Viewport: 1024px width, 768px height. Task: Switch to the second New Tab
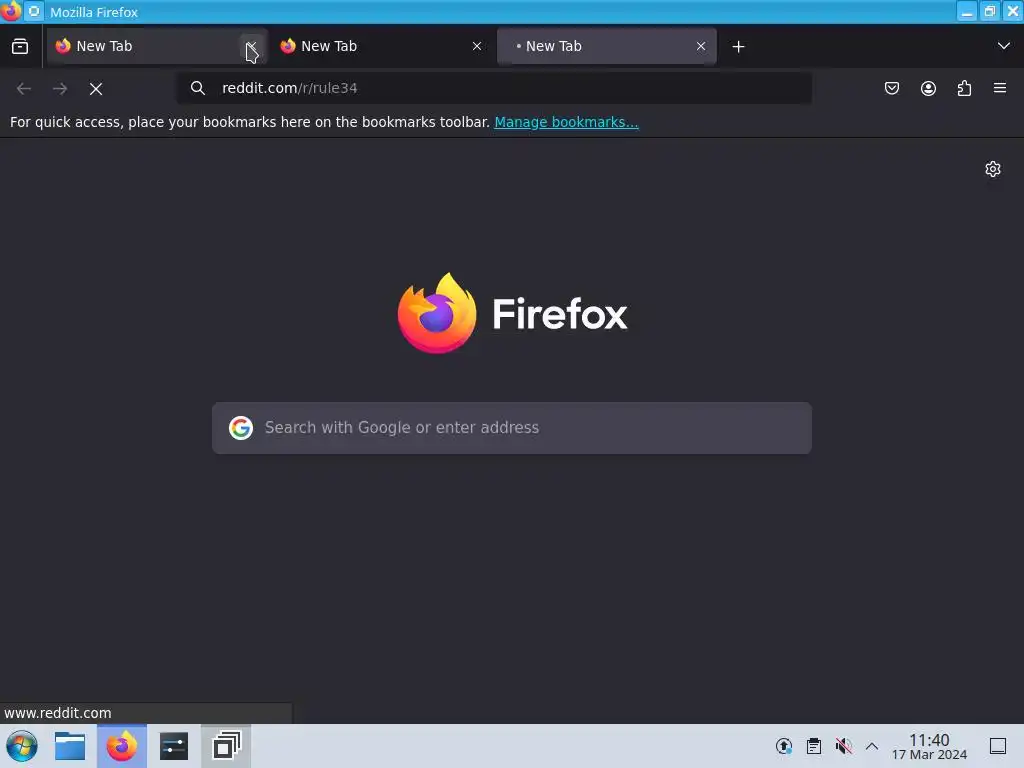pos(381,46)
